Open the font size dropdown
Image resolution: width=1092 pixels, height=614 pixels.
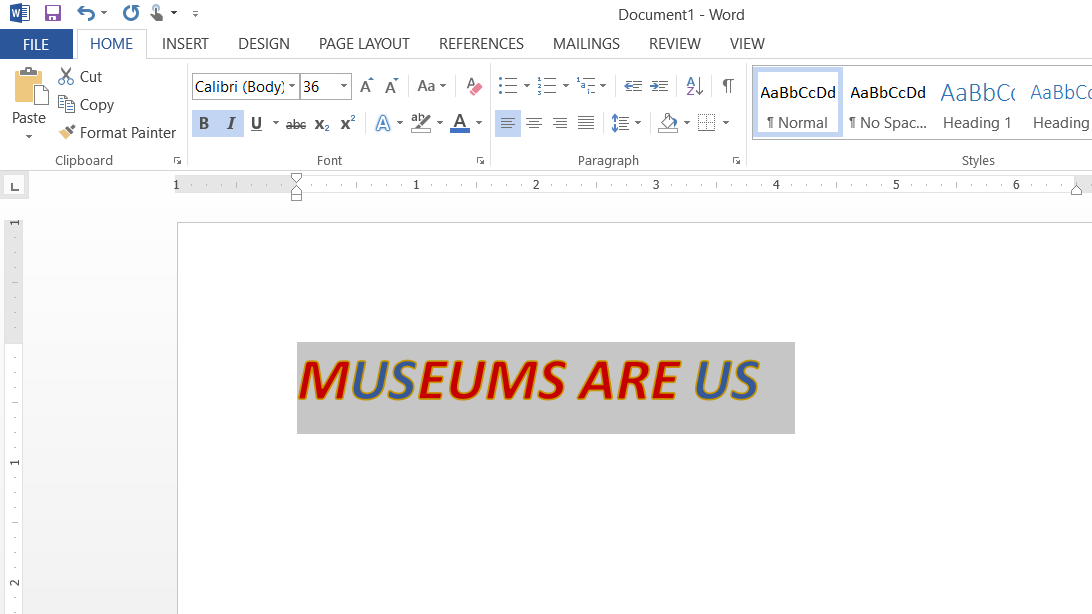(344, 87)
